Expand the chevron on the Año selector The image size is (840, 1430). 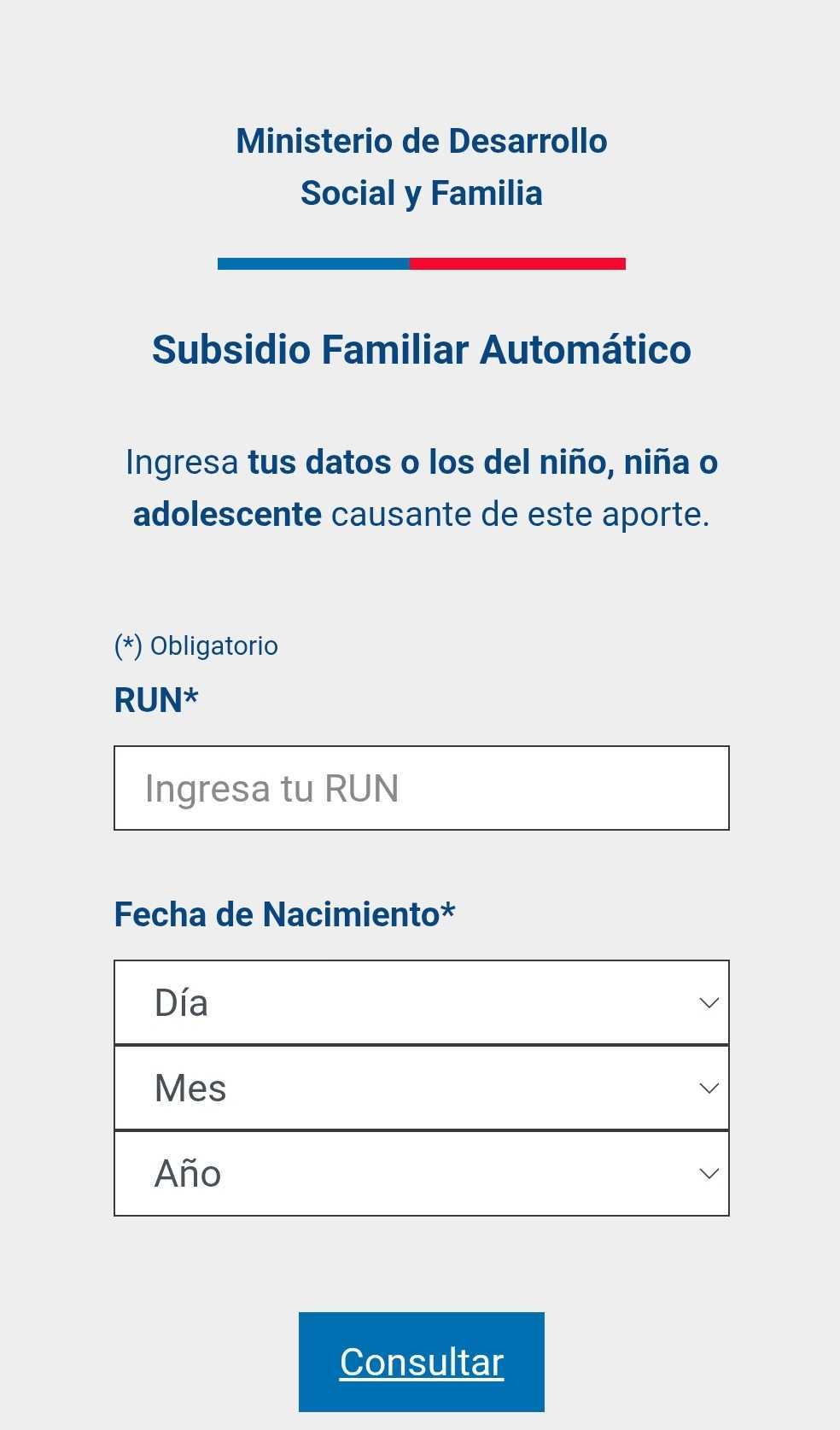pos(707,1173)
